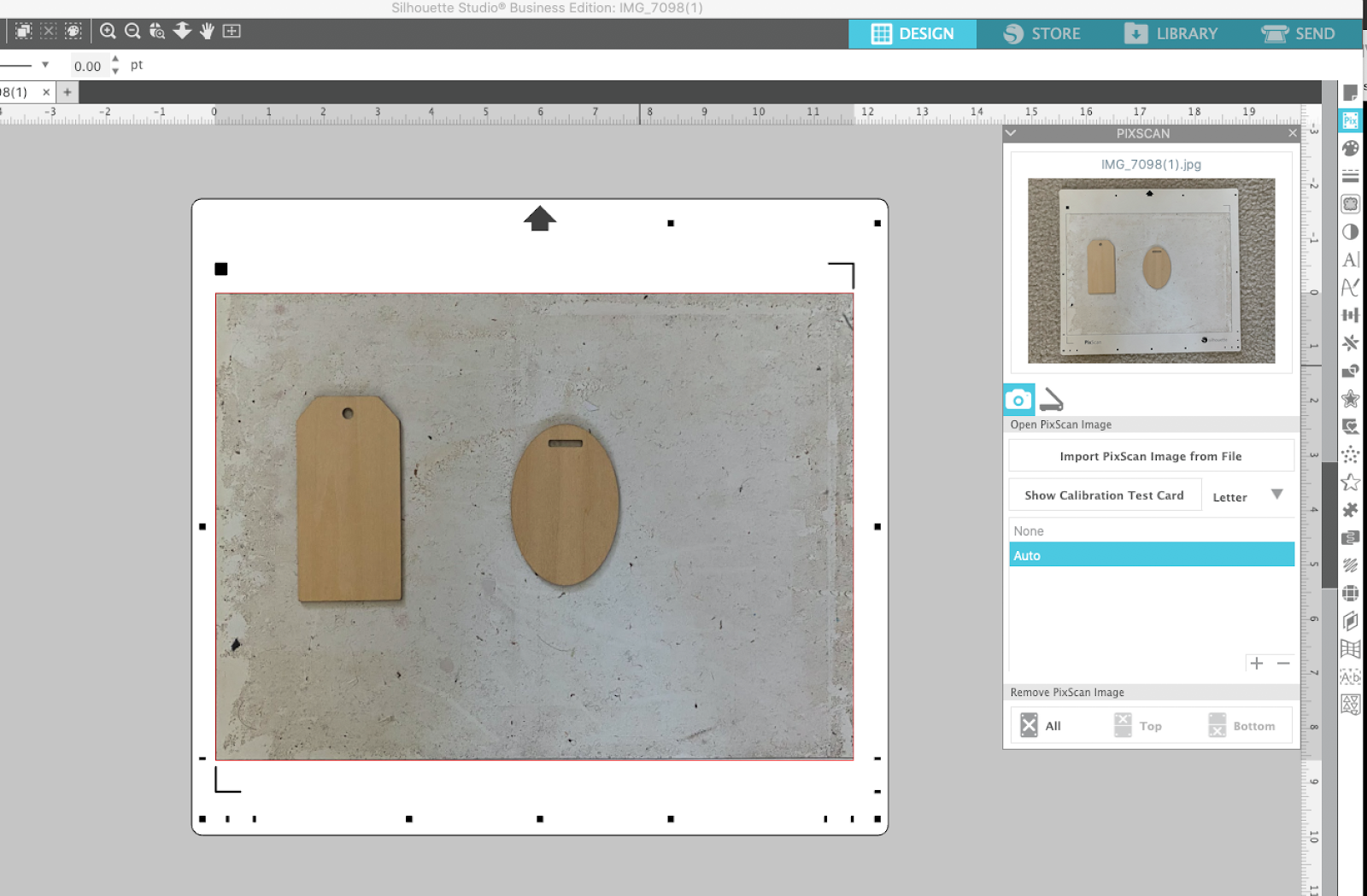This screenshot has width=1367, height=896.
Task: Open the Text Style panel in sidebar
Action: click(1351, 261)
